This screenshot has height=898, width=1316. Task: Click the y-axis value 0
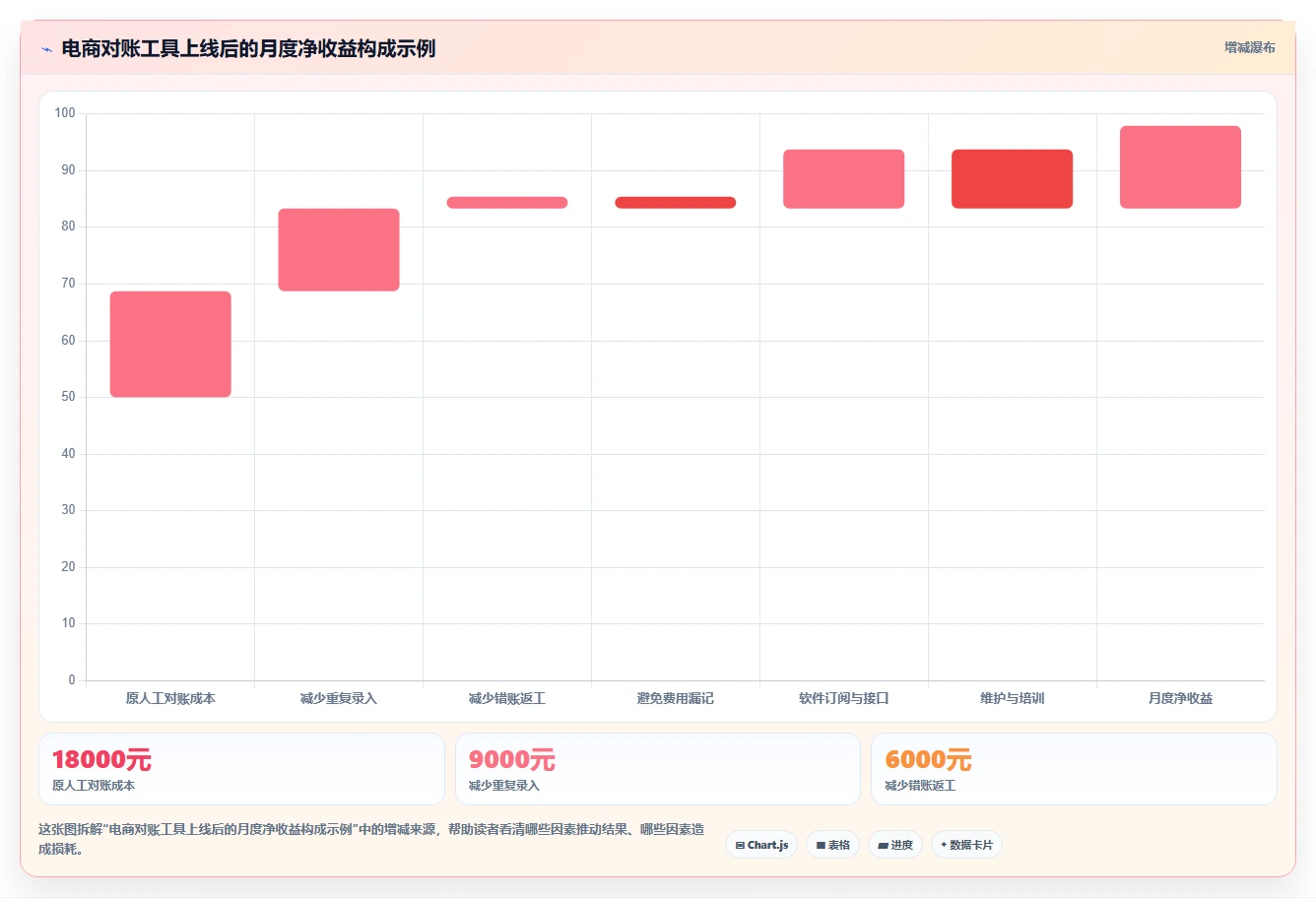[x=72, y=680]
